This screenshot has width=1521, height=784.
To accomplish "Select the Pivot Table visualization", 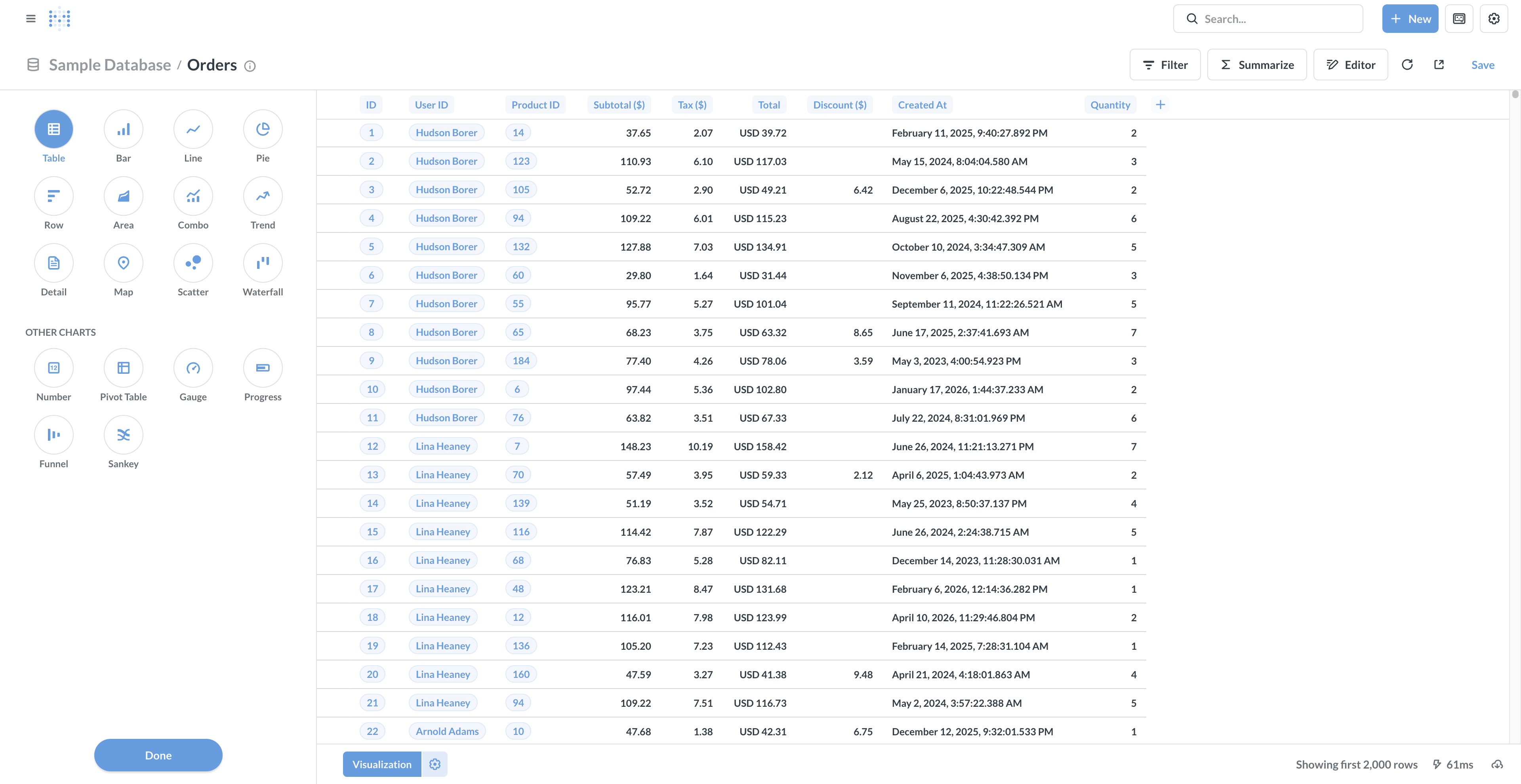I will (x=124, y=368).
